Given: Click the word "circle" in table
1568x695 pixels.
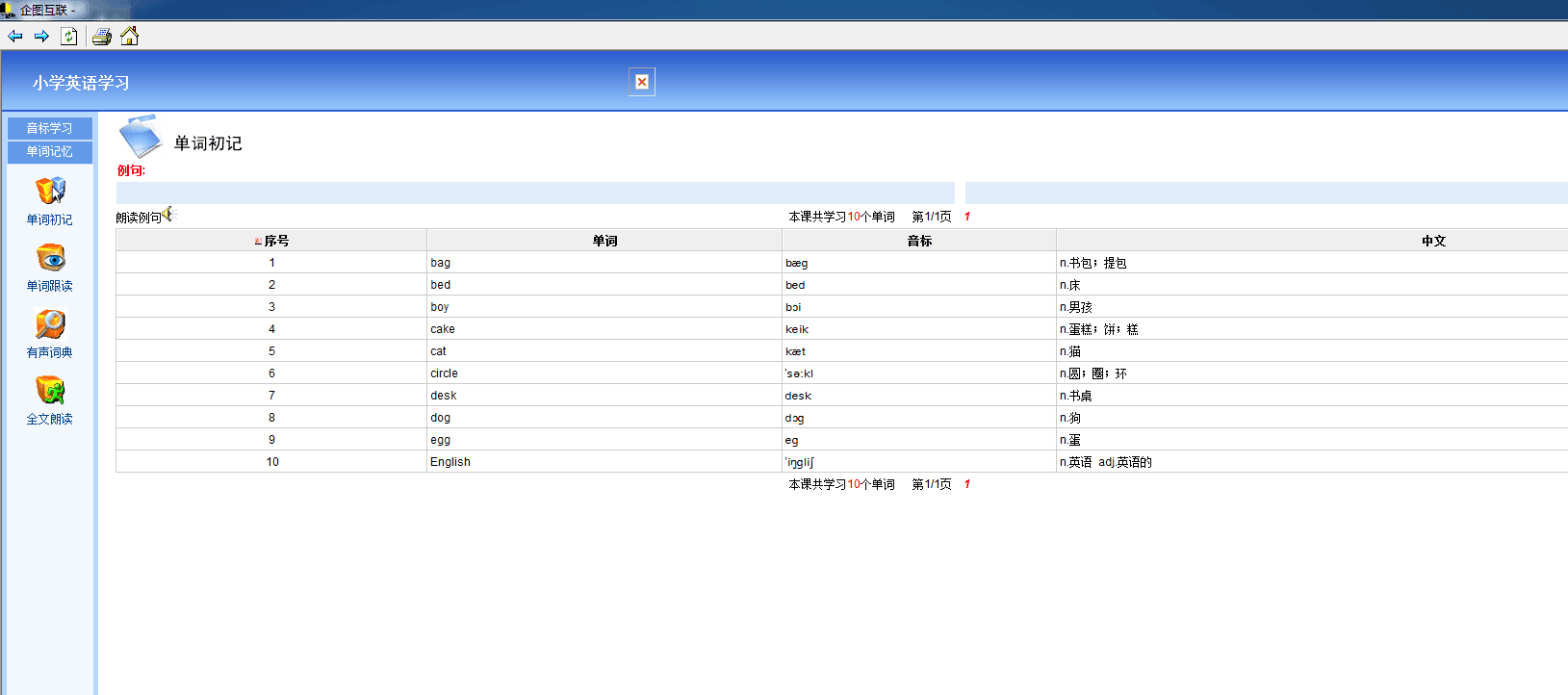Looking at the screenshot, I should coord(444,373).
